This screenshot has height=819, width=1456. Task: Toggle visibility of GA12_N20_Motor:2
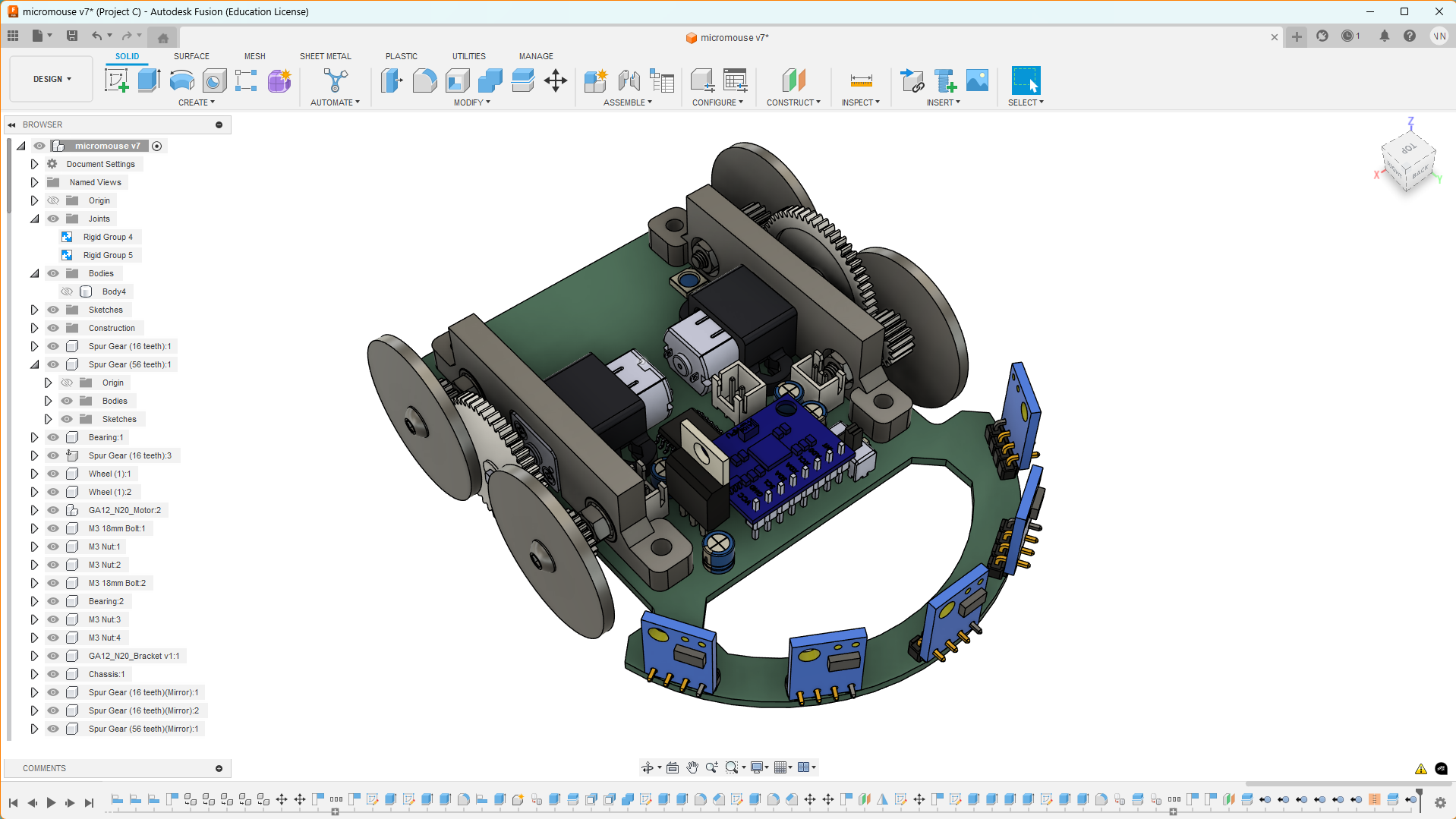click(53, 510)
